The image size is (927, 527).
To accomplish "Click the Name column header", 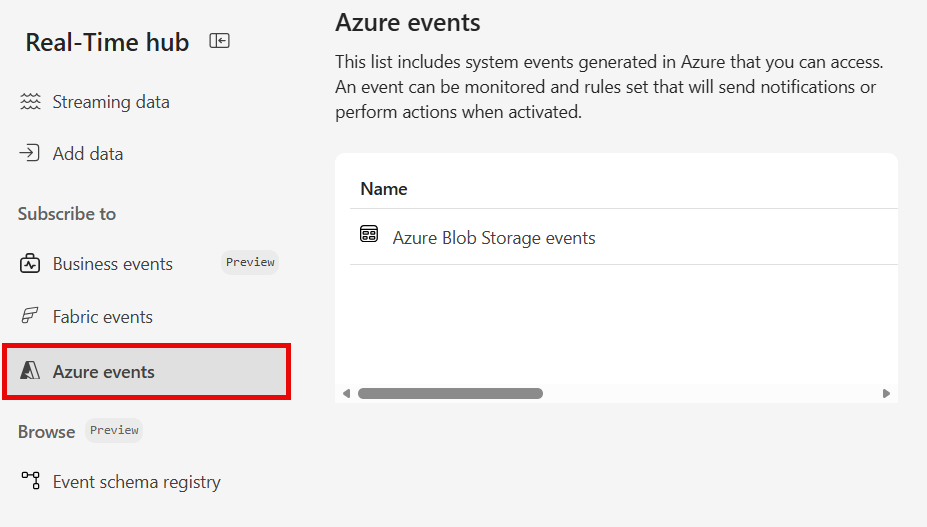I will coord(384,189).
